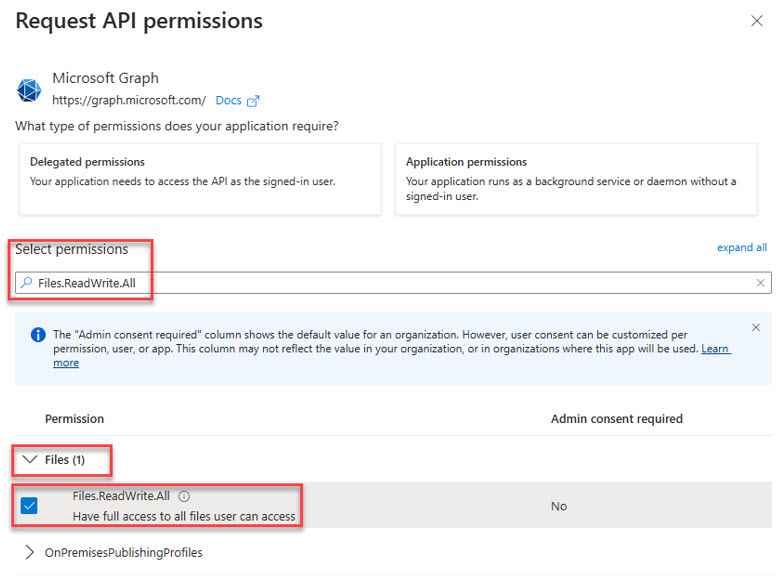778x582 pixels.
Task: Show info tooltip next to Files.ReadWrite.All
Action: pos(184,496)
